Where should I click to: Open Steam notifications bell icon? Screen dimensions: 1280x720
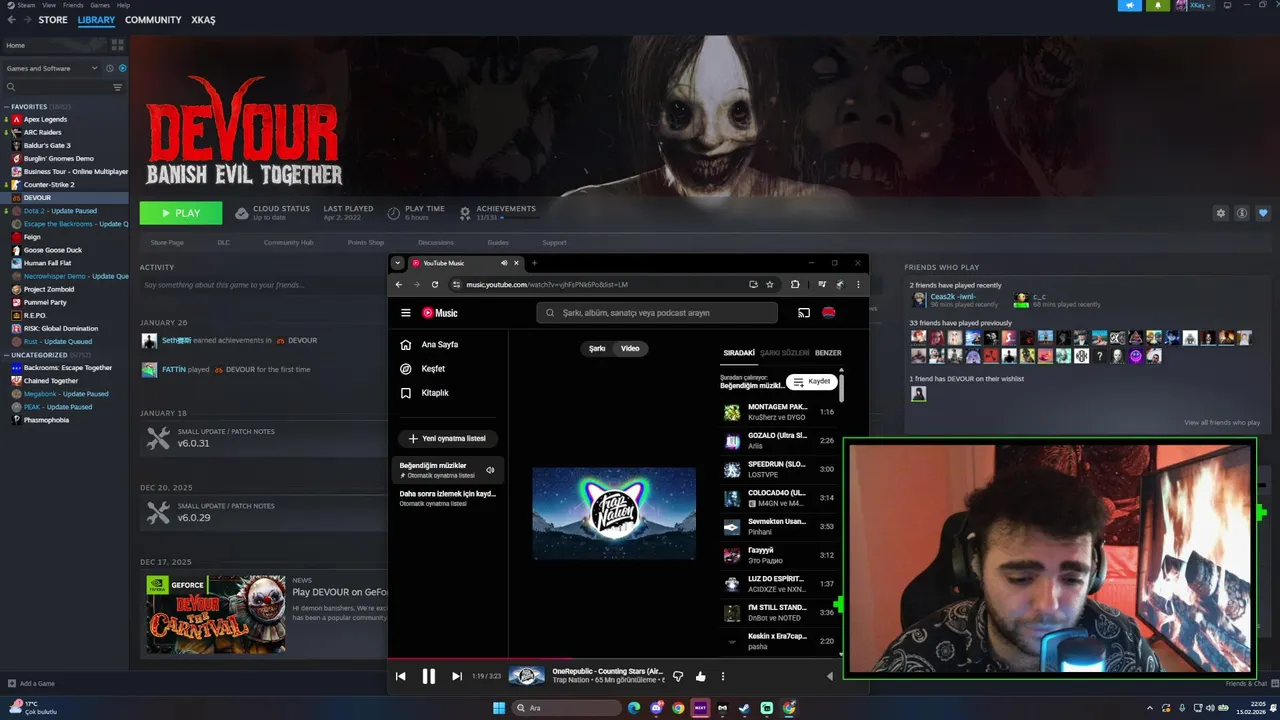1158,5
